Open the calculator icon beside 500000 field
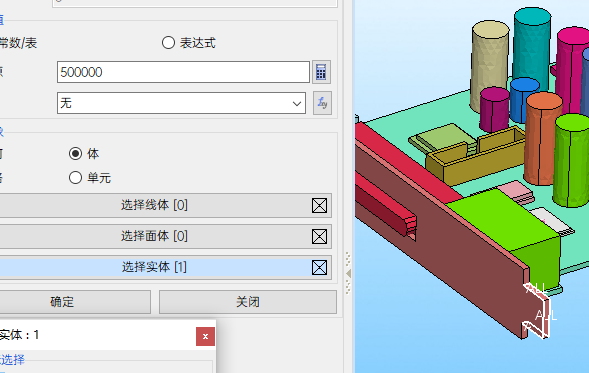Image resolution: width=589 pixels, height=373 pixels. [x=321, y=72]
